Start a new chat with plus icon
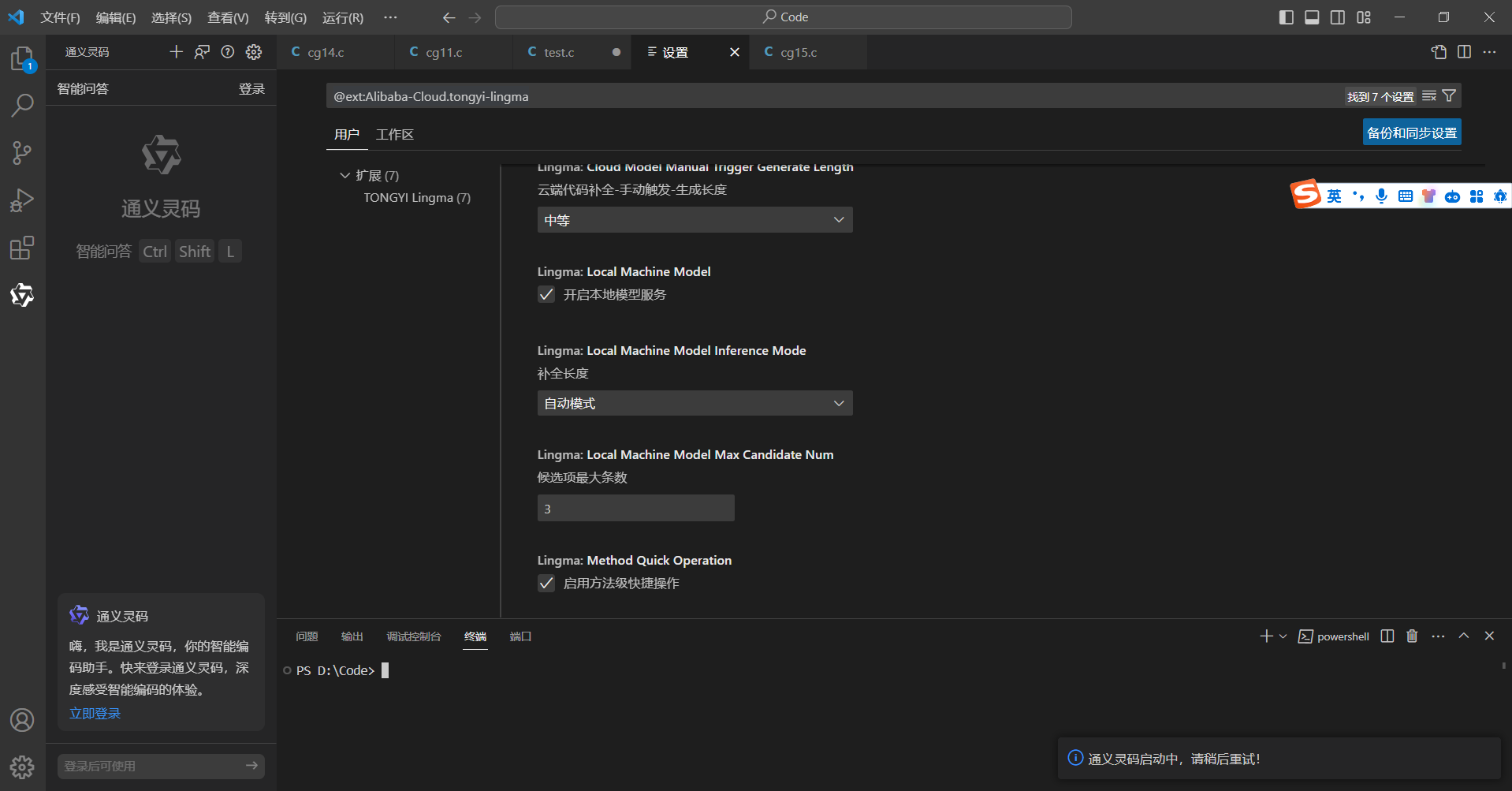Image resolution: width=1512 pixels, height=791 pixels. tap(176, 52)
